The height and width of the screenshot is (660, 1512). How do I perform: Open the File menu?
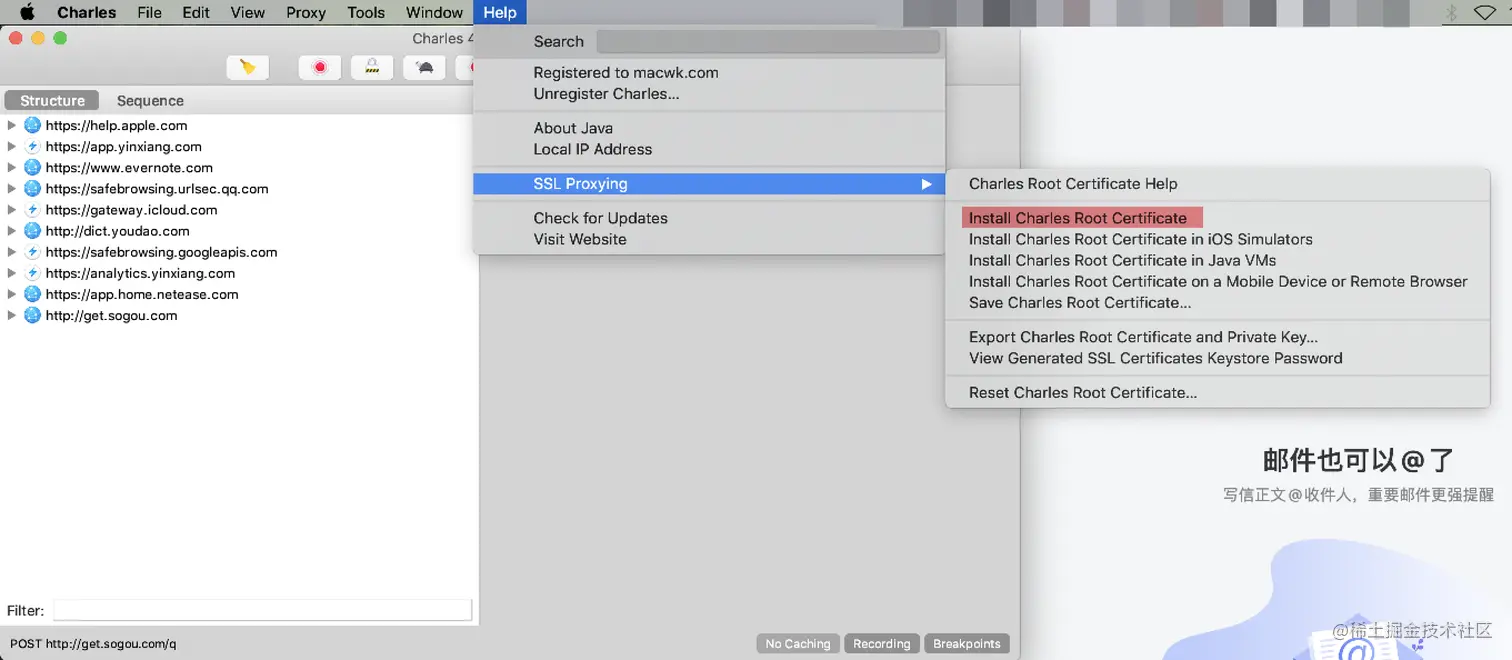(149, 13)
